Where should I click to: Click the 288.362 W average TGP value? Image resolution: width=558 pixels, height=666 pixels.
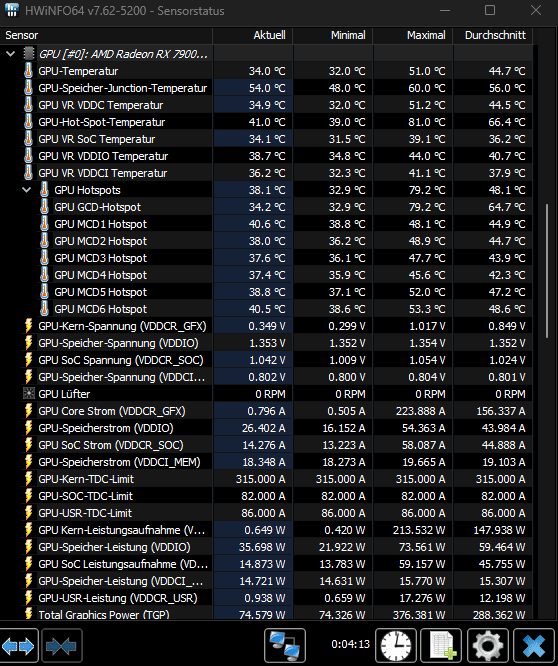click(x=499, y=614)
